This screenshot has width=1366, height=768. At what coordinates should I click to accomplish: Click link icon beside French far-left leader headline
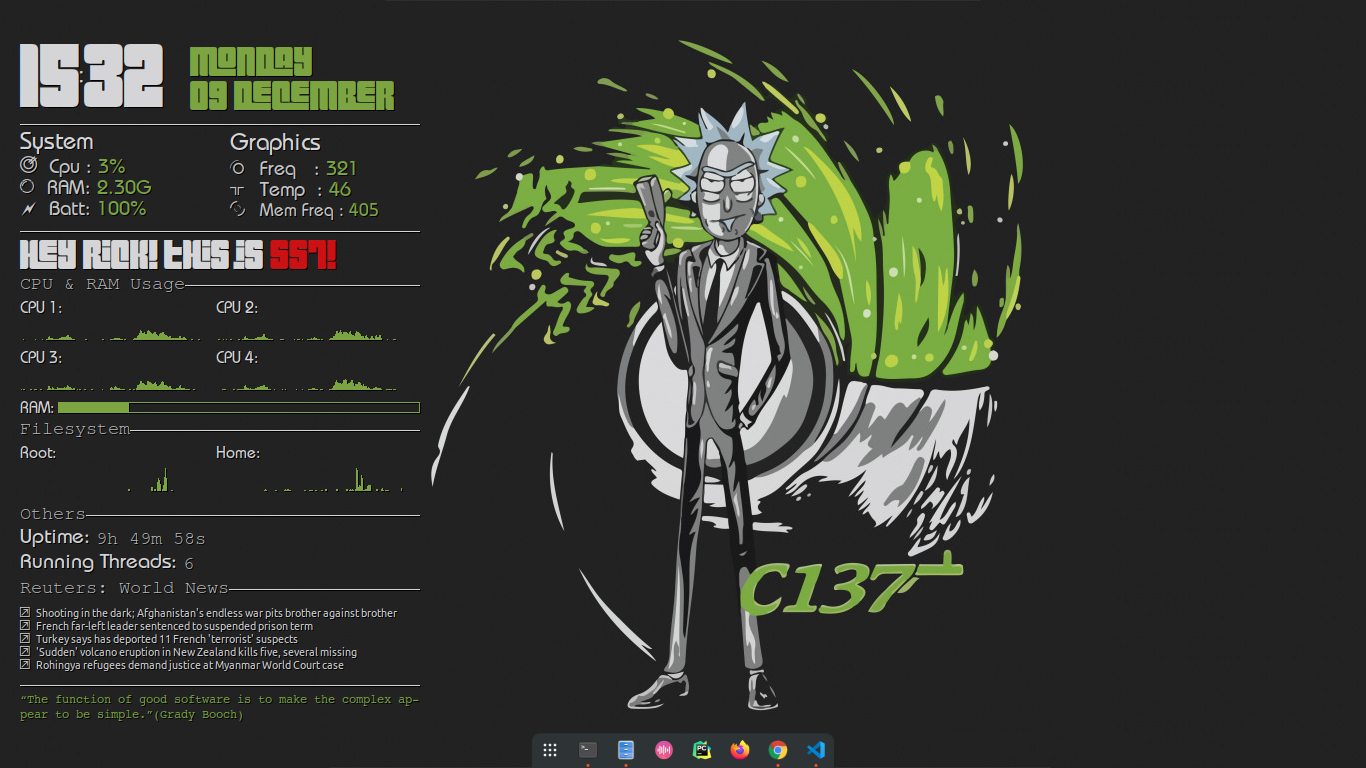point(25,625)
